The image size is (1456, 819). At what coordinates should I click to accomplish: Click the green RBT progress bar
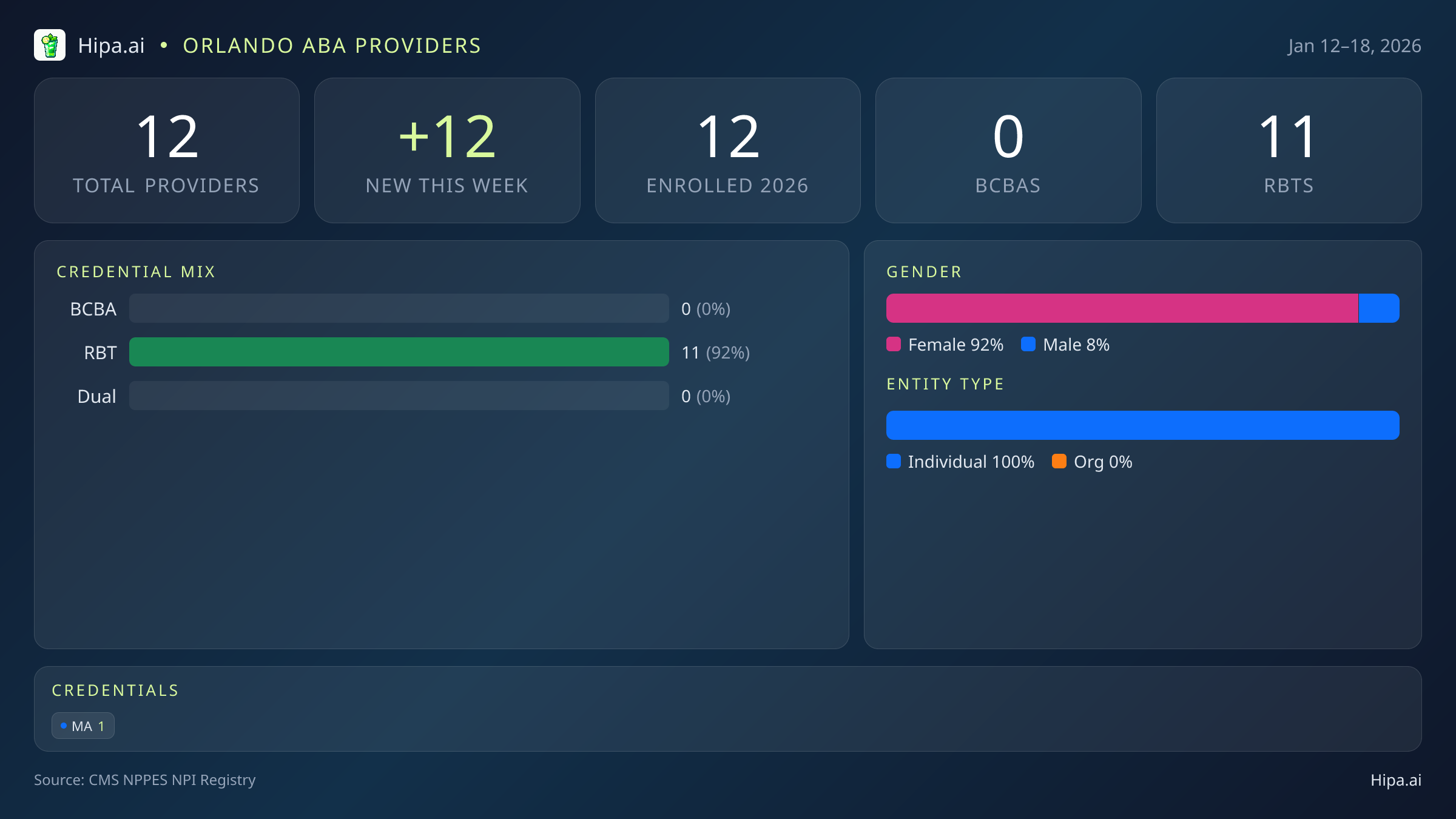click(399, 352)
